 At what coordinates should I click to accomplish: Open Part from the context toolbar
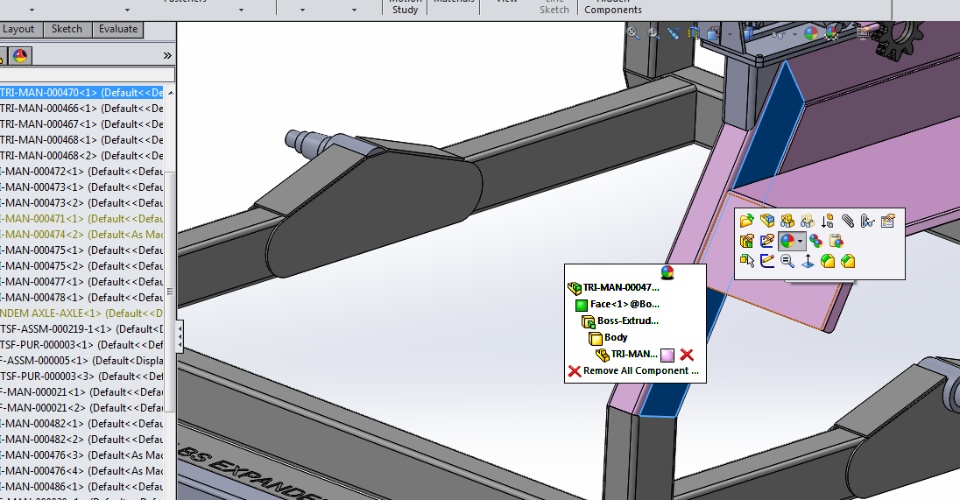746,221
